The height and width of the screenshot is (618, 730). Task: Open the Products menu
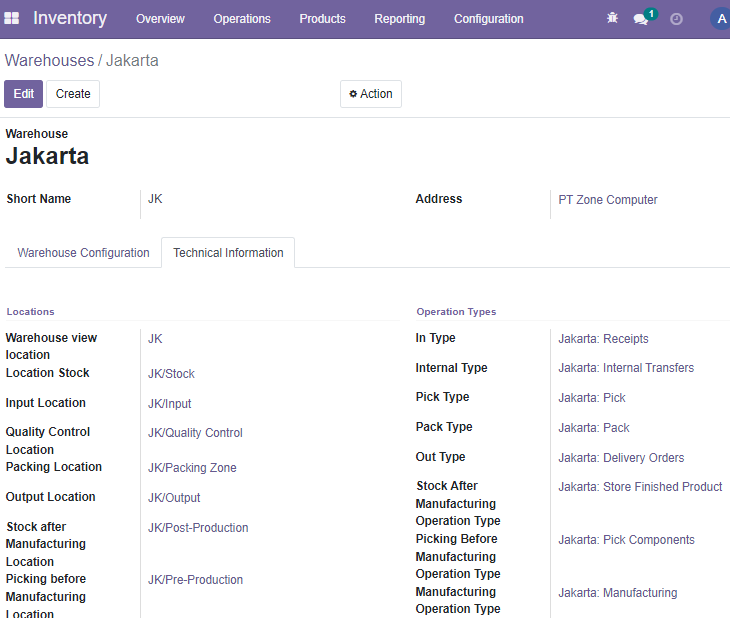tap(322, 19)
